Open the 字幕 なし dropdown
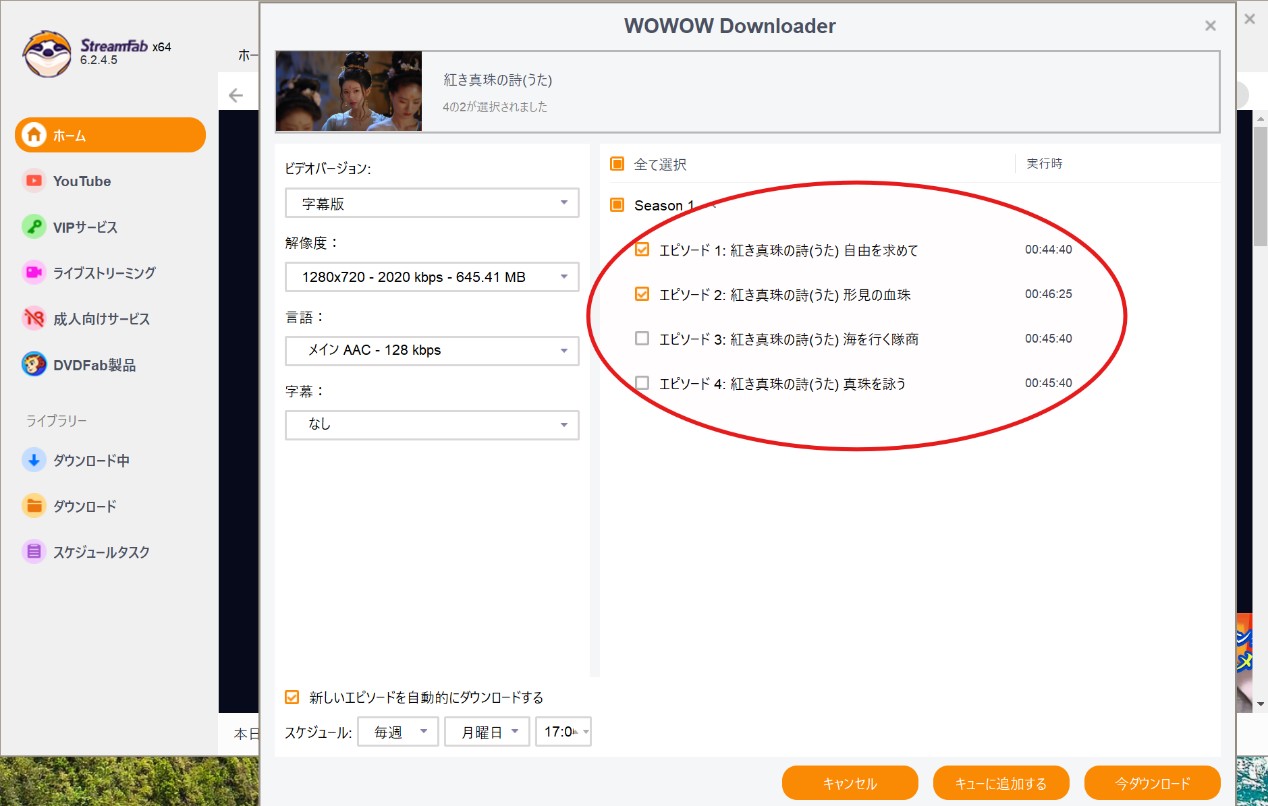The image size is (1268, 806). 432,424
